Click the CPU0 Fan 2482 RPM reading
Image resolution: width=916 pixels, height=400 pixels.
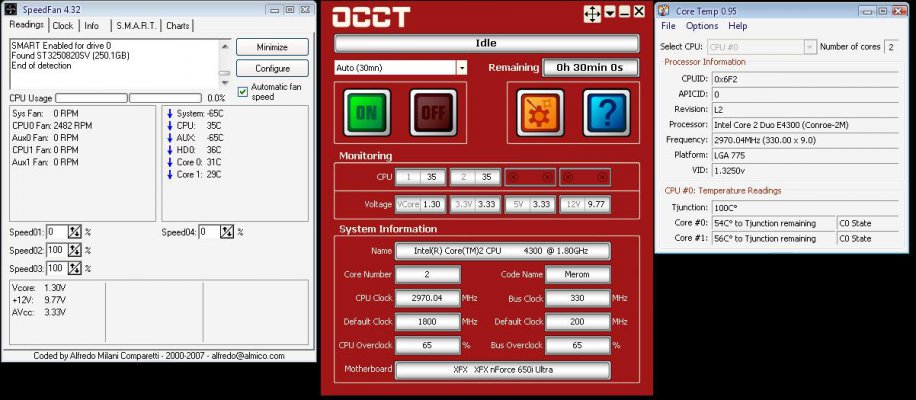[x=51, y=126]
